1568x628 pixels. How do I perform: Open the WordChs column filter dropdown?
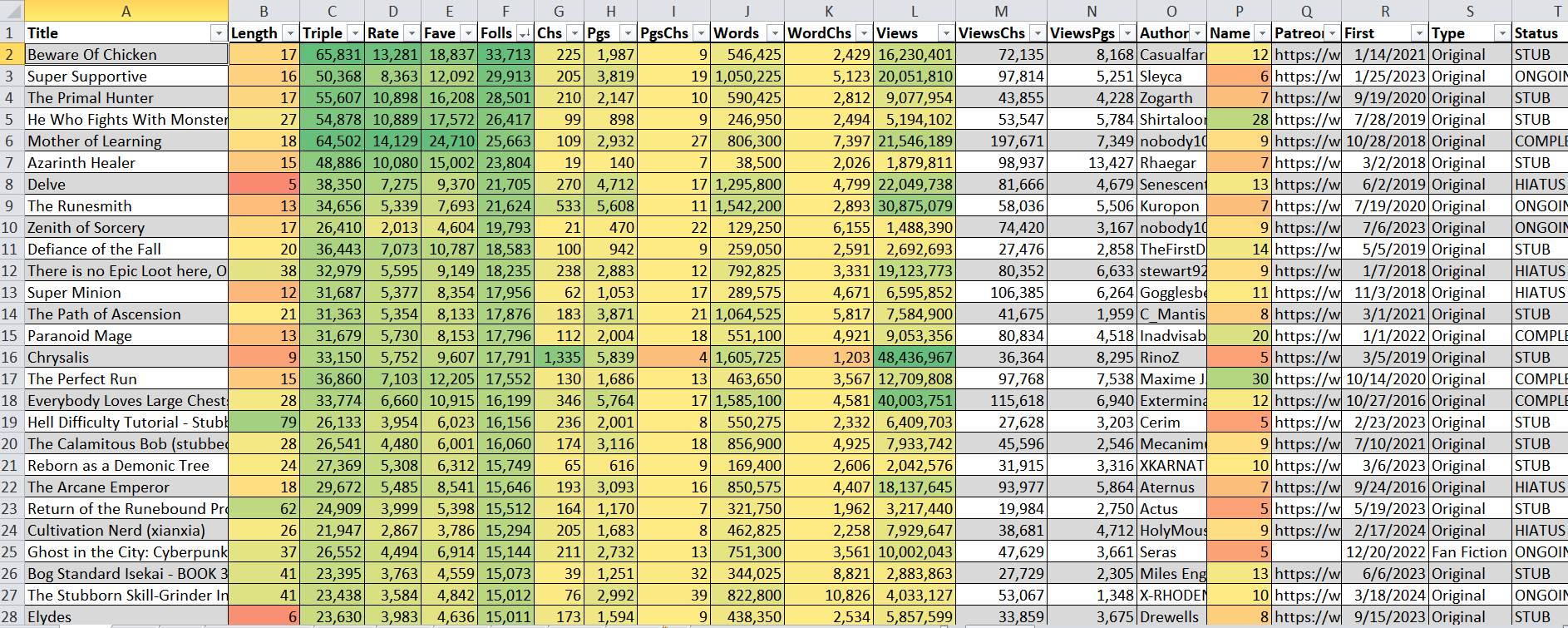[x=864, y=33]
